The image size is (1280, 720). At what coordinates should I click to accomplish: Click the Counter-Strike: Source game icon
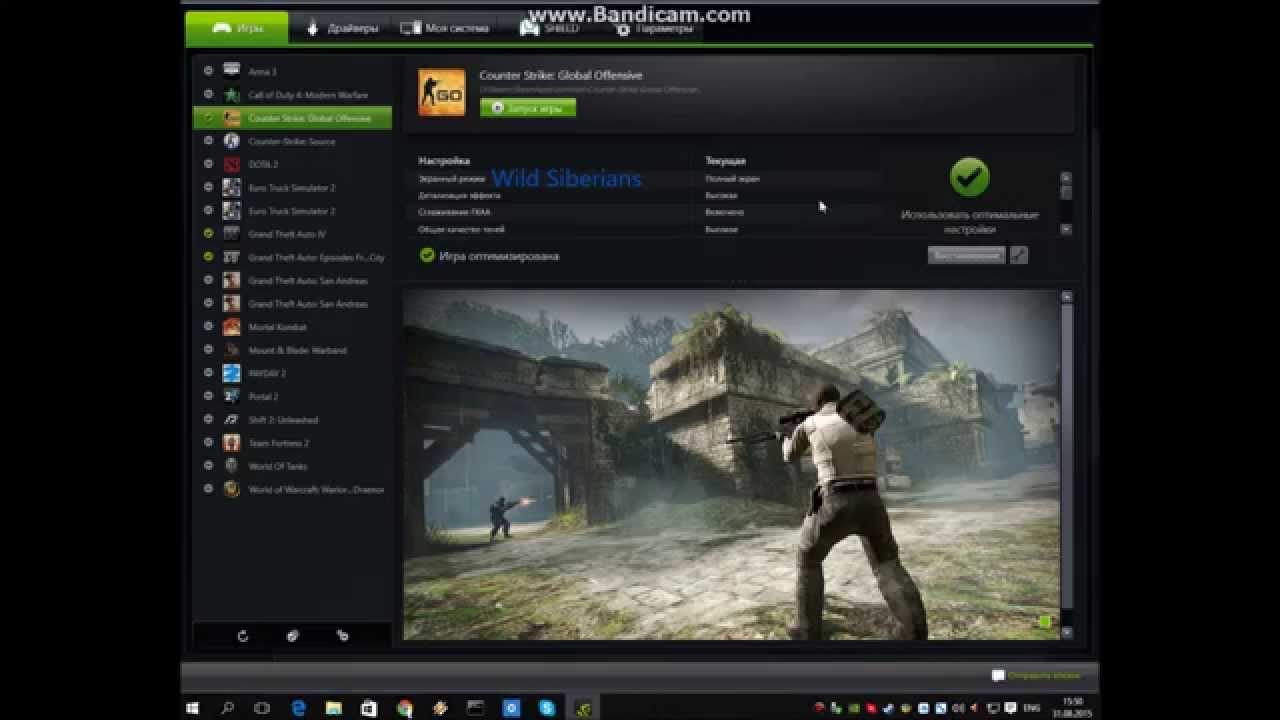232,141
